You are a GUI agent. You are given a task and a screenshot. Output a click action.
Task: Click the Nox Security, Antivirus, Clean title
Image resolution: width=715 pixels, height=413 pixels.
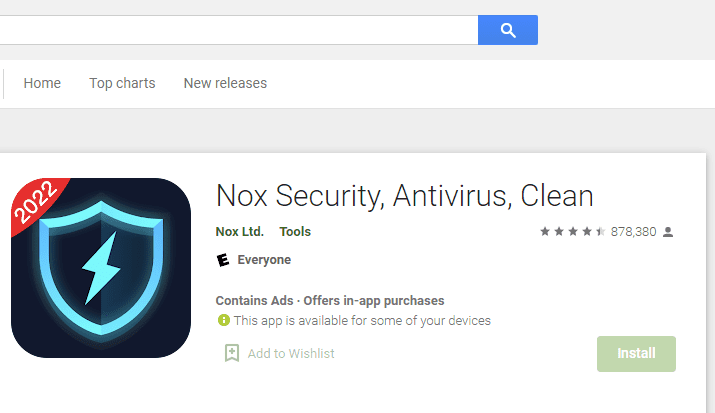coord(404,196)
